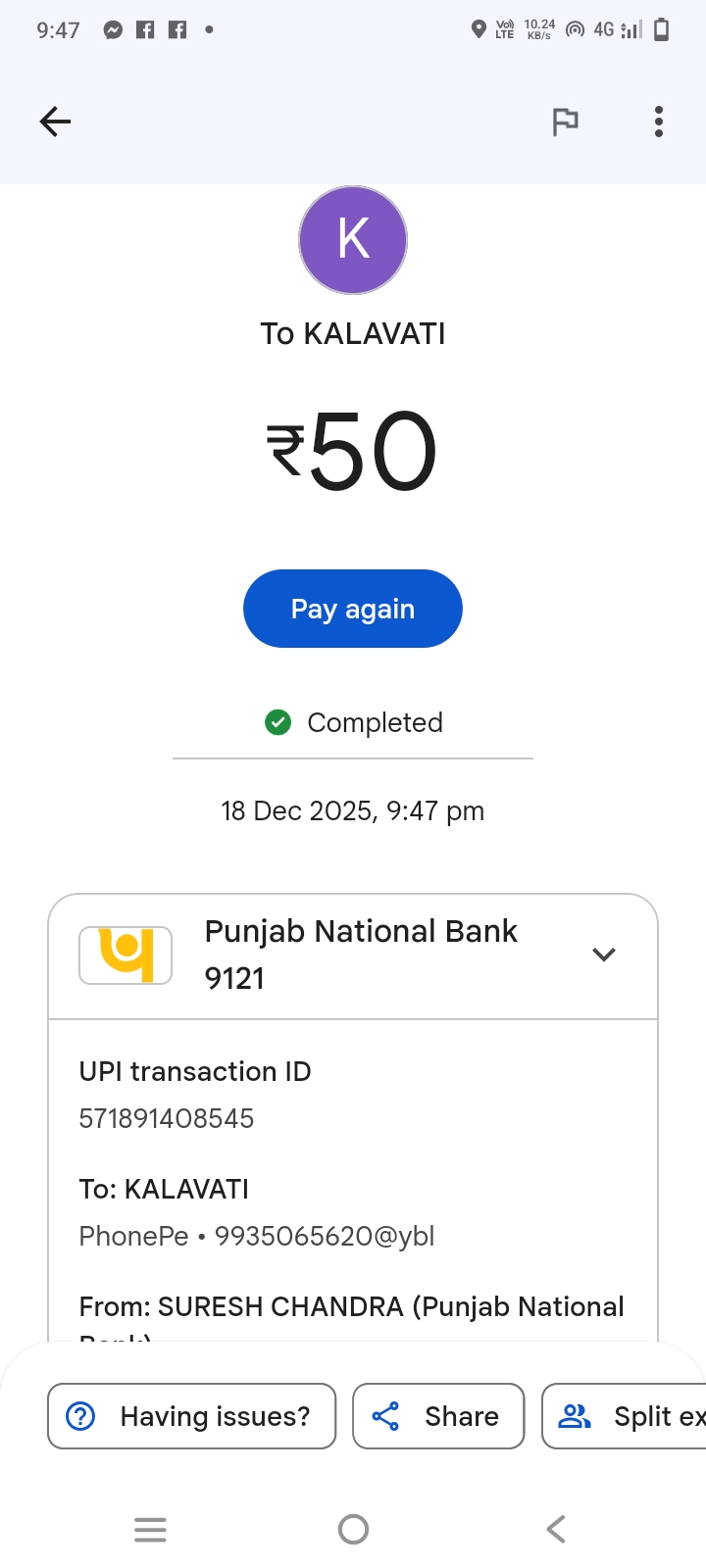Tap the report flag icon
The width and height of the screenshot is (706, 1568).
click(x=565, y=122)
